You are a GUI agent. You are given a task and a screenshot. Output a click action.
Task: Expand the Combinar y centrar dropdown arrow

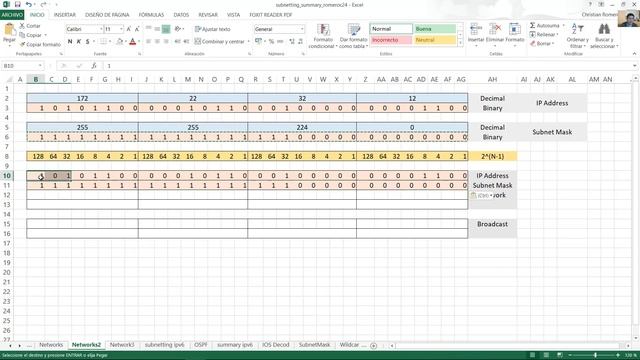(249, 42)
